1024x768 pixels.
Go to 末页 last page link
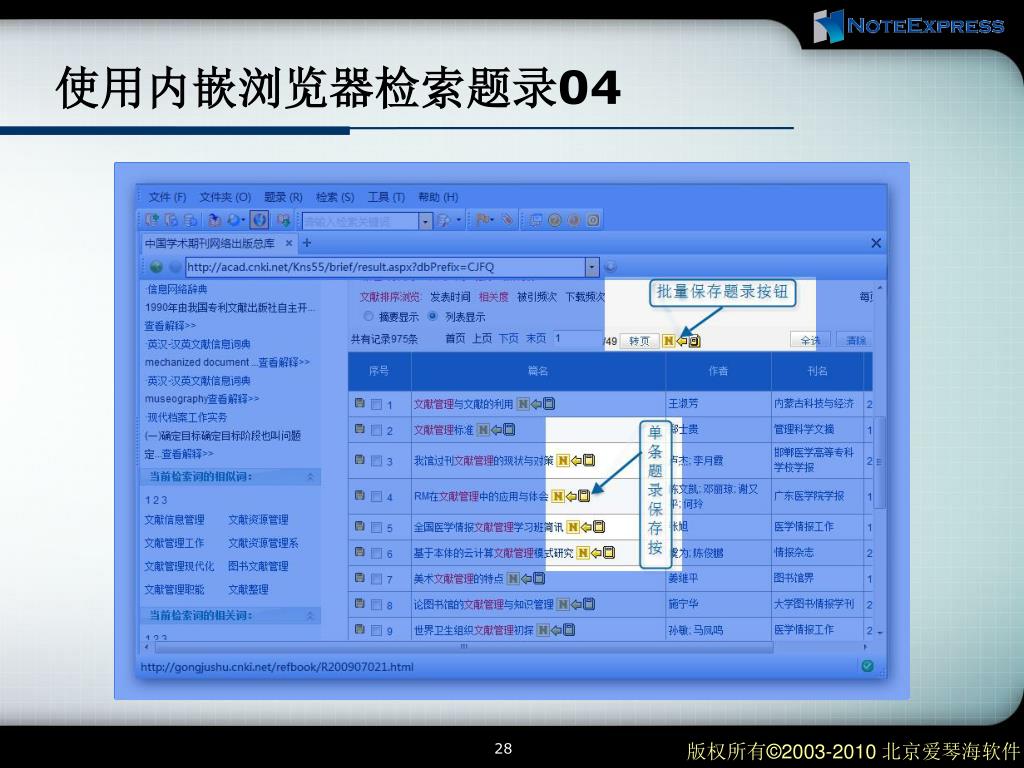[x=536, y=338]
